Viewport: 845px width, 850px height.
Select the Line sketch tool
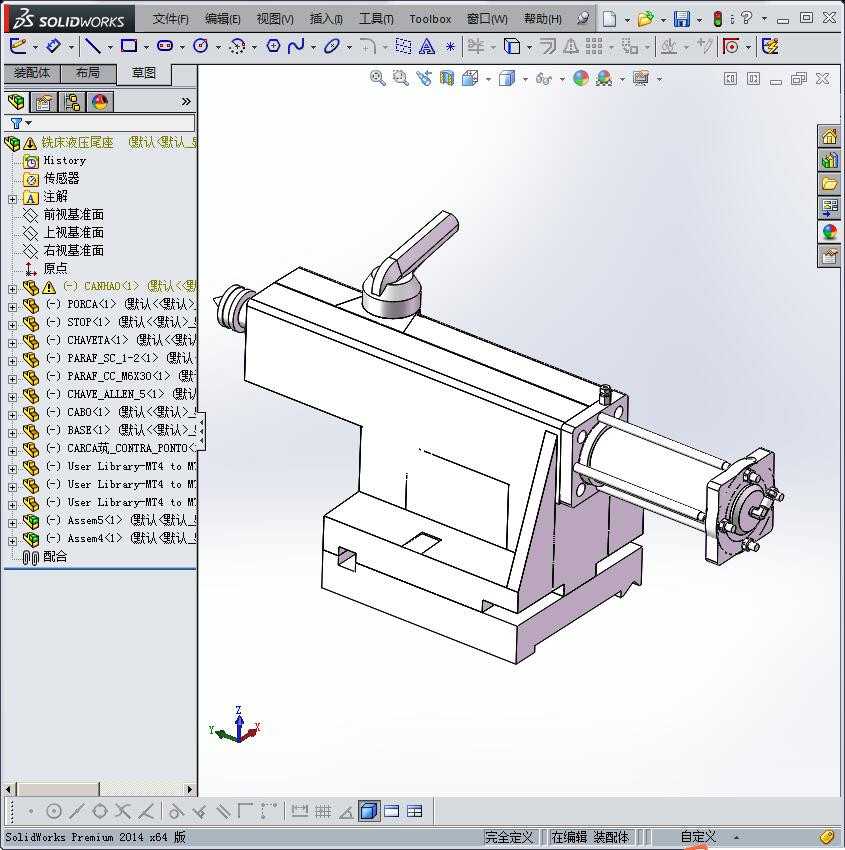93,46
